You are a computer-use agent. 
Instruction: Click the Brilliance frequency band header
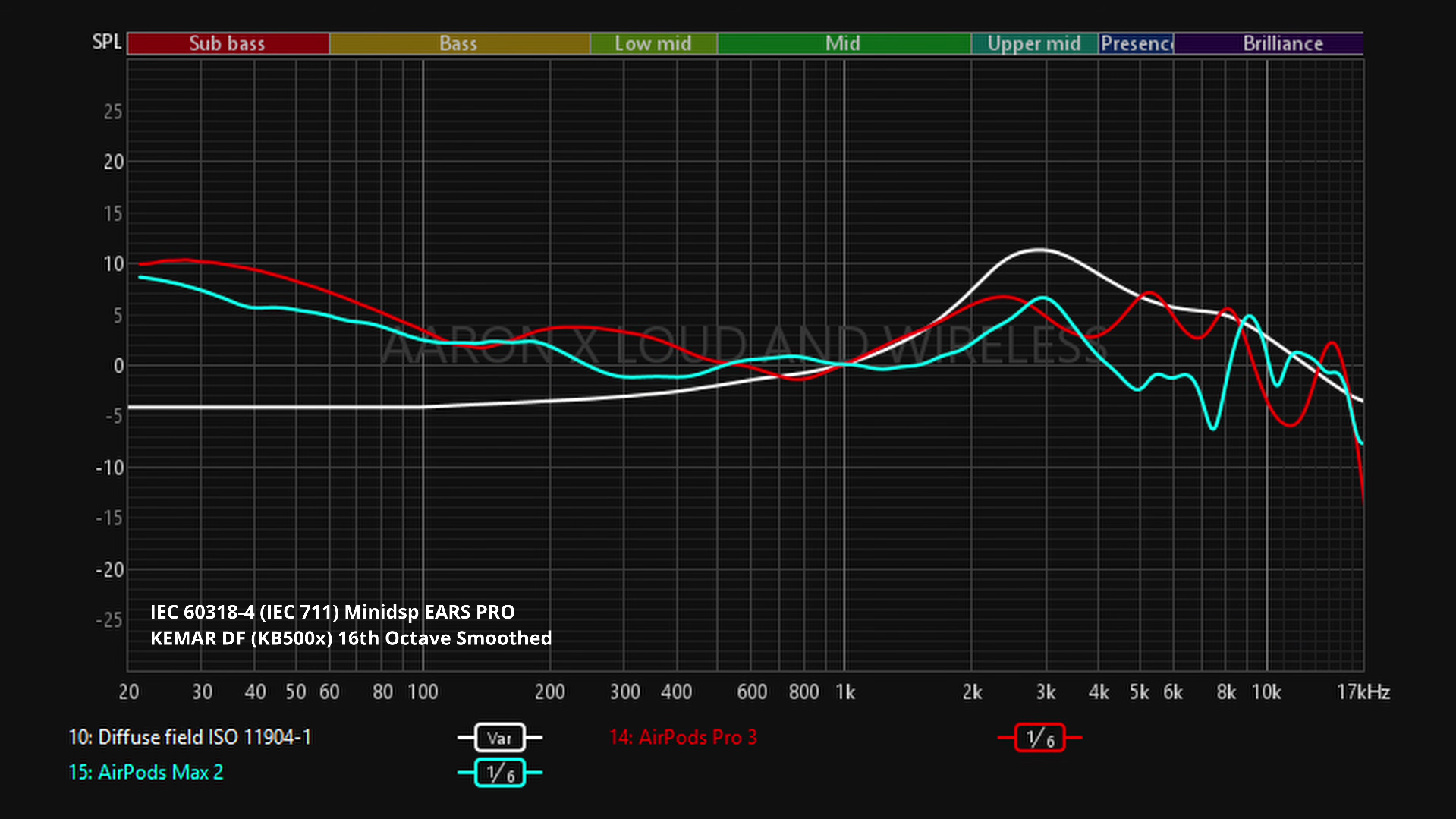tap(1269, 43)
